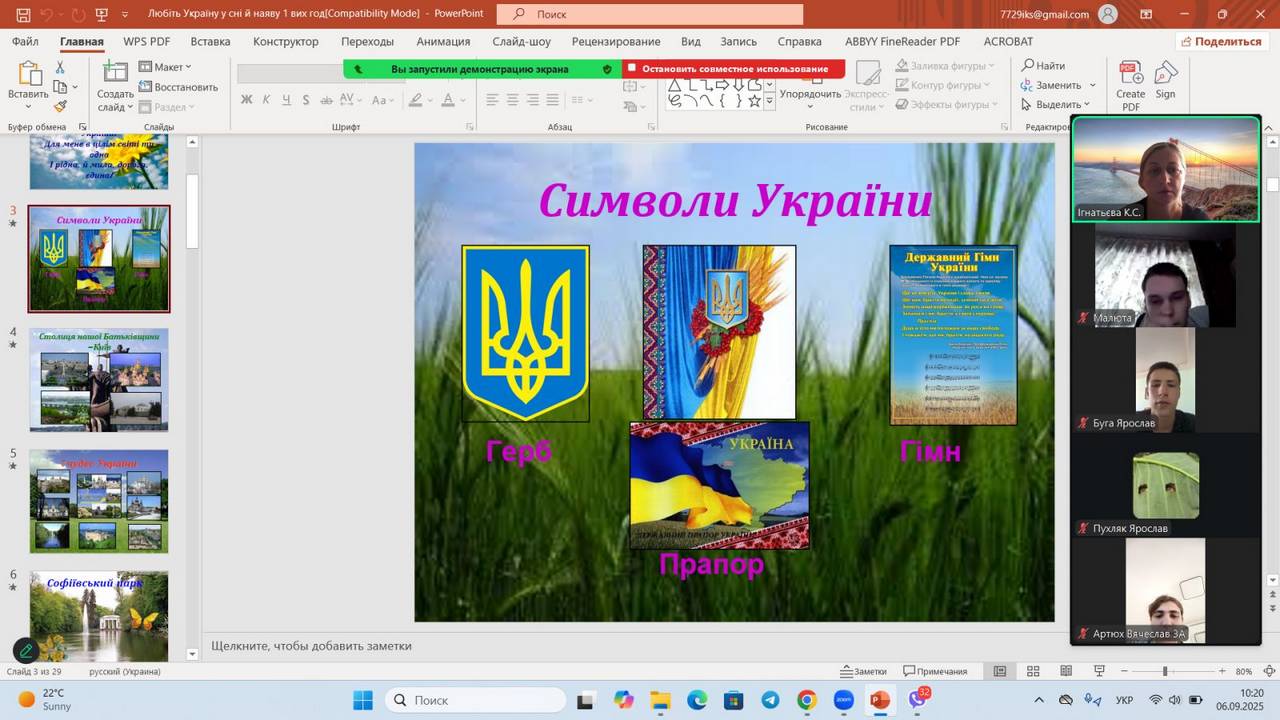
Task: Open Telegram from the taskbar
Action: coord(770,700)
